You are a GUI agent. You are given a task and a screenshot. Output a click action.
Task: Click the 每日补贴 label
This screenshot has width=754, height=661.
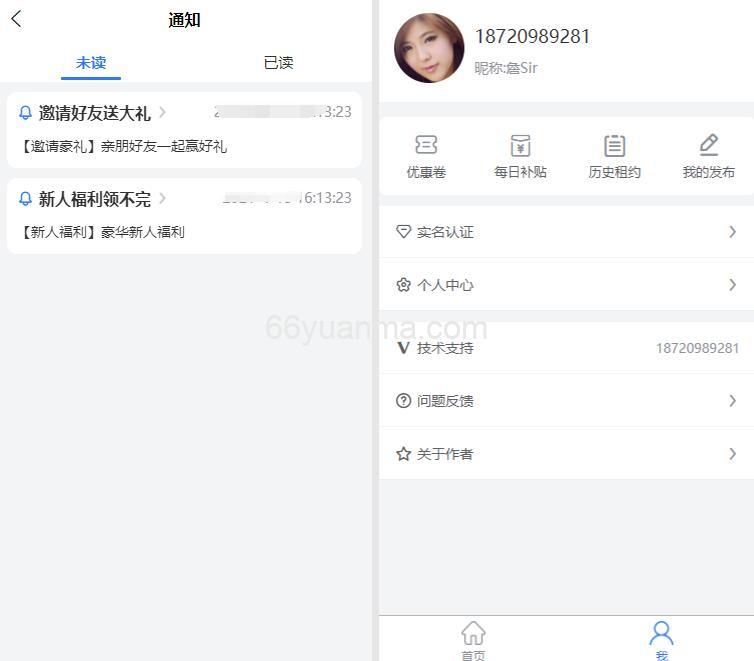coord(520,172)
